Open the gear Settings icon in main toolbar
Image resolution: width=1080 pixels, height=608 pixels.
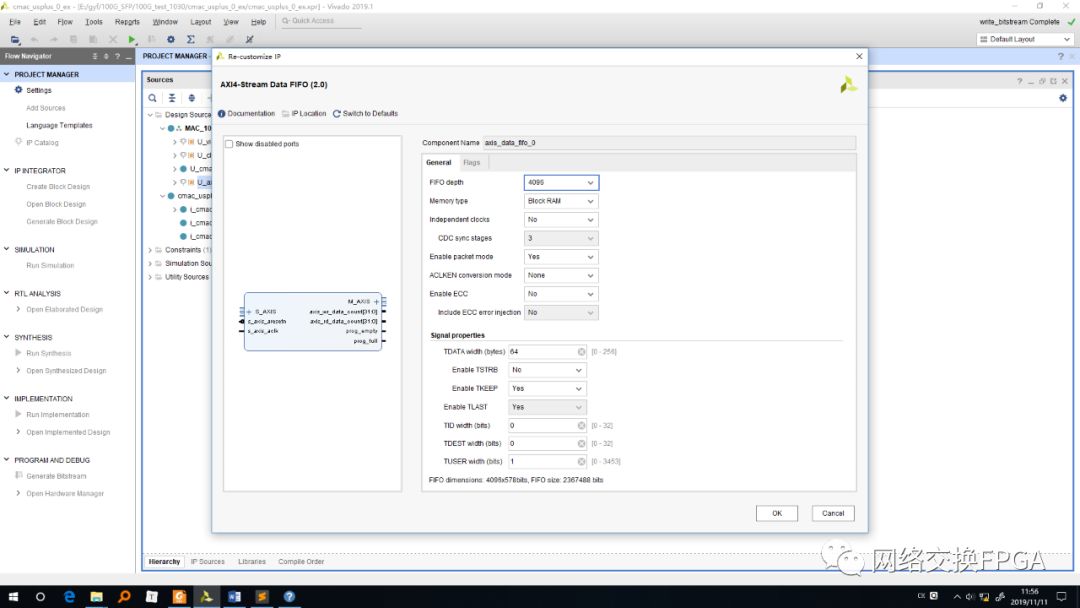click(x=171, y=39)
